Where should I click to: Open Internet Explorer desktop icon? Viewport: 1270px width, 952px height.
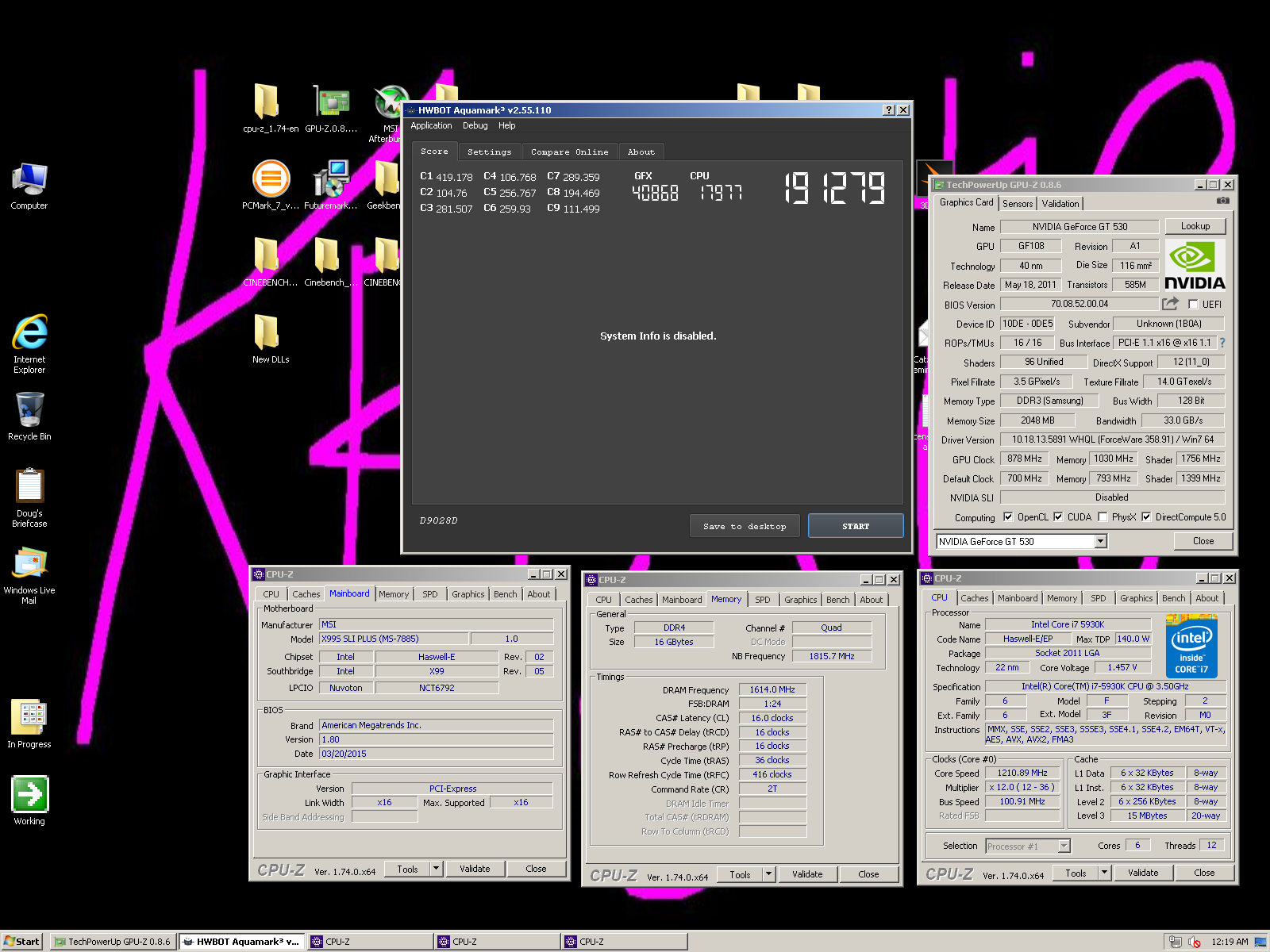pos(29,344)
